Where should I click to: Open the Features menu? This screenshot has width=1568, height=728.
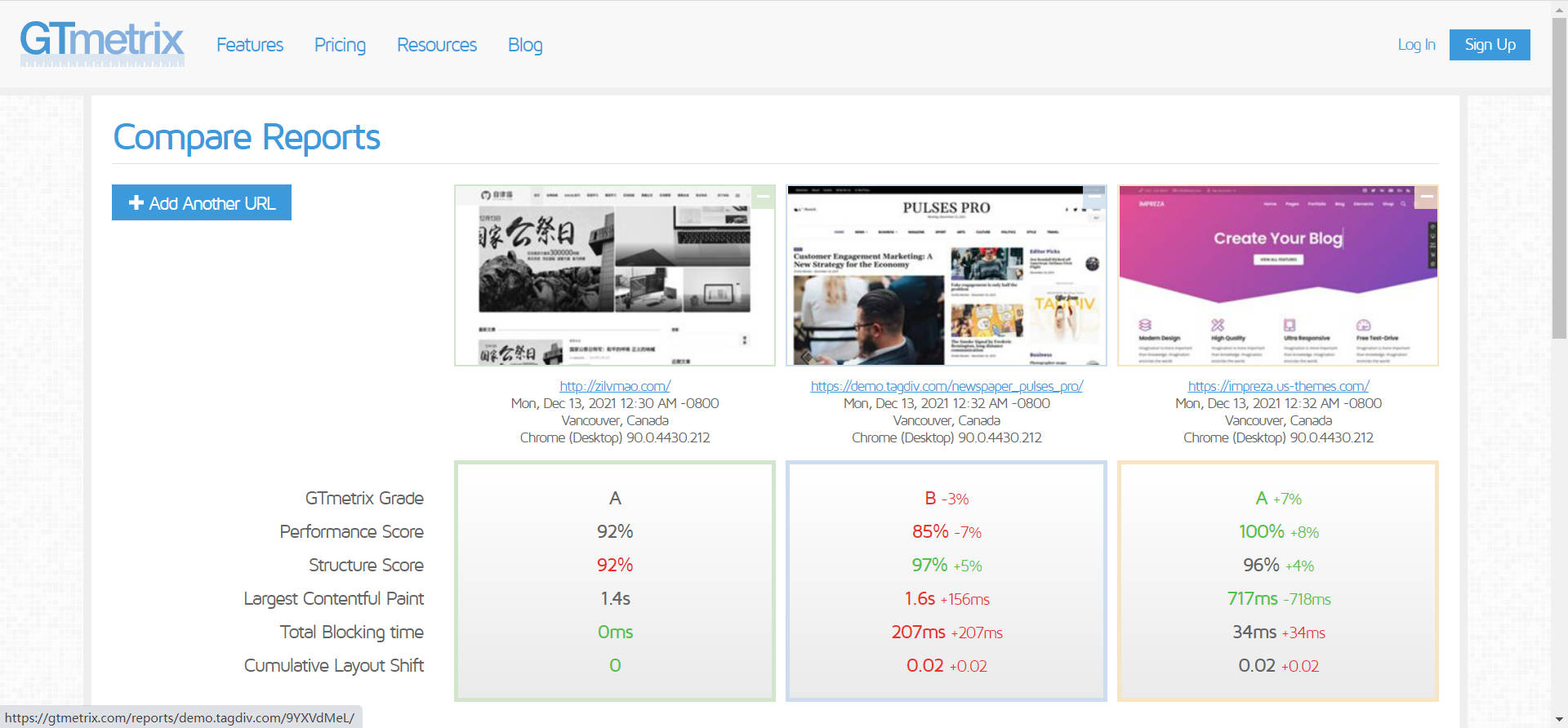pyautogui.click(x=250, y=45)
